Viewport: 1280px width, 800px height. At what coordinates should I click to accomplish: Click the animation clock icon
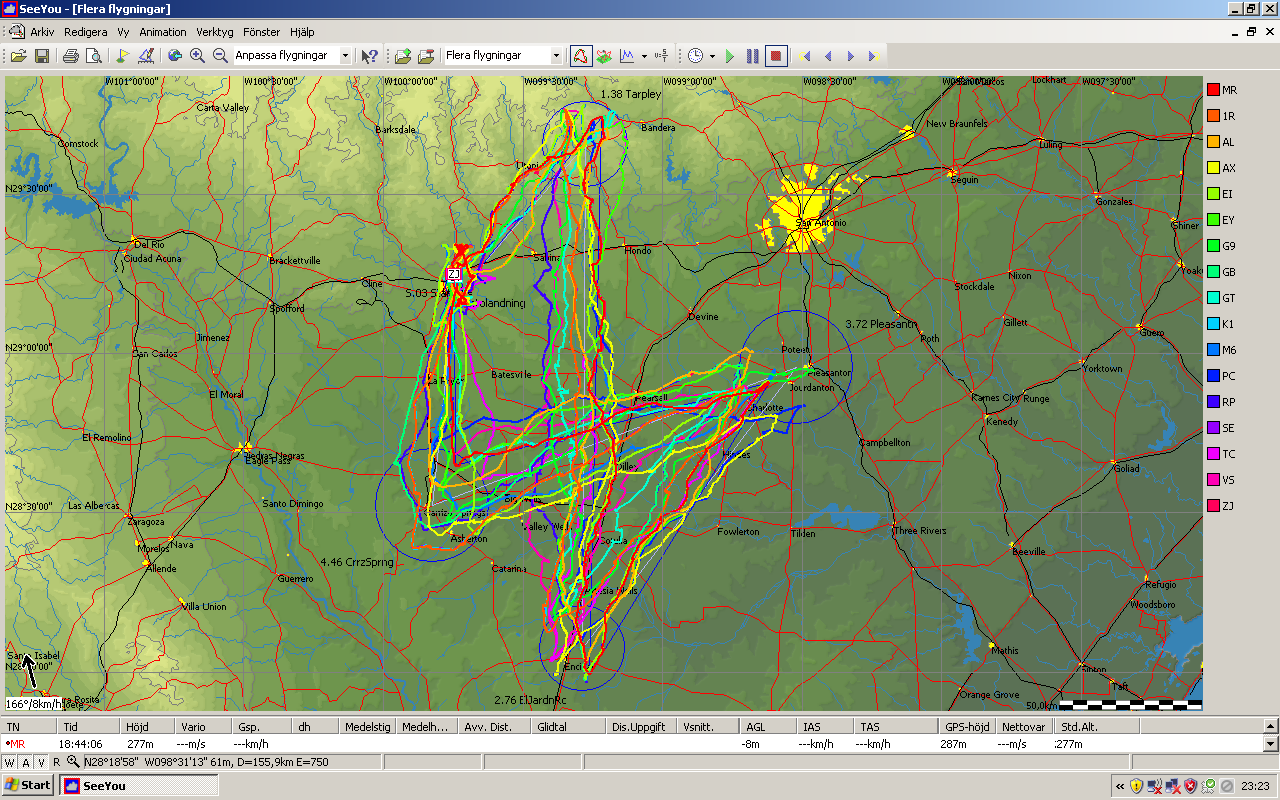(x=696, y=56)
